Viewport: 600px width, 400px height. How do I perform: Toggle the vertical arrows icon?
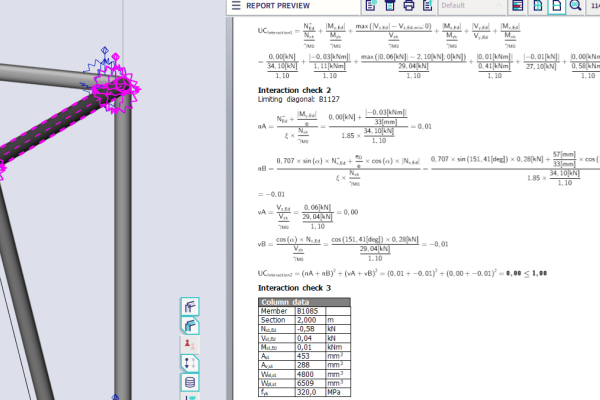(190, 364)
